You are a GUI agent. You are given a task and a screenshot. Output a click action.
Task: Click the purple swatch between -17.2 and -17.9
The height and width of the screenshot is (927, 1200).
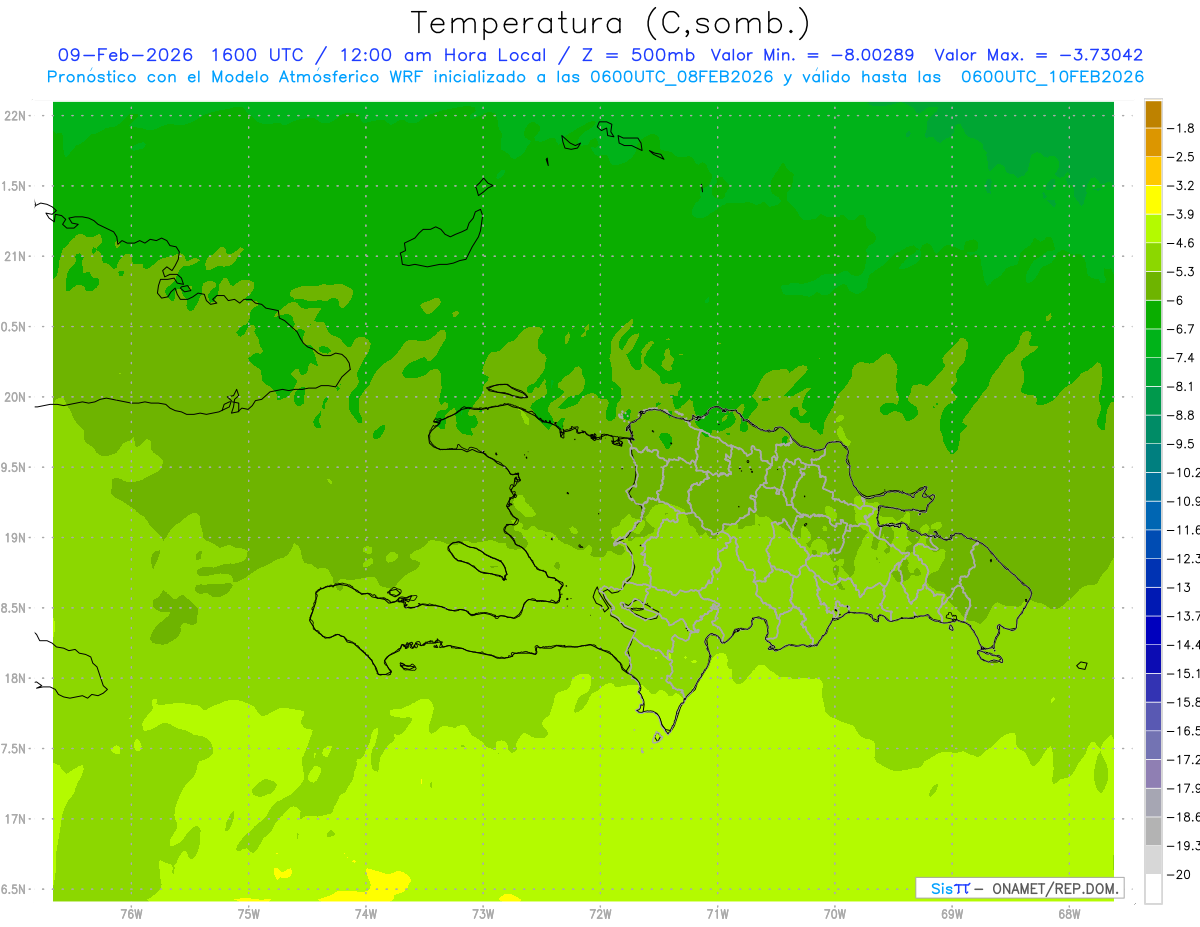(x=1153, y=774)
